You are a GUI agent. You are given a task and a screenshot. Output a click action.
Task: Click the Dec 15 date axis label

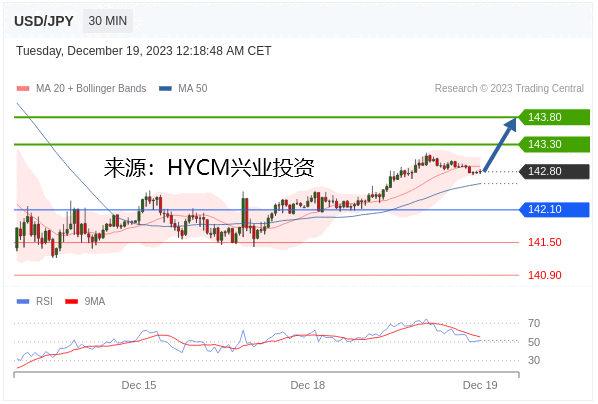(x=139, y=385)
